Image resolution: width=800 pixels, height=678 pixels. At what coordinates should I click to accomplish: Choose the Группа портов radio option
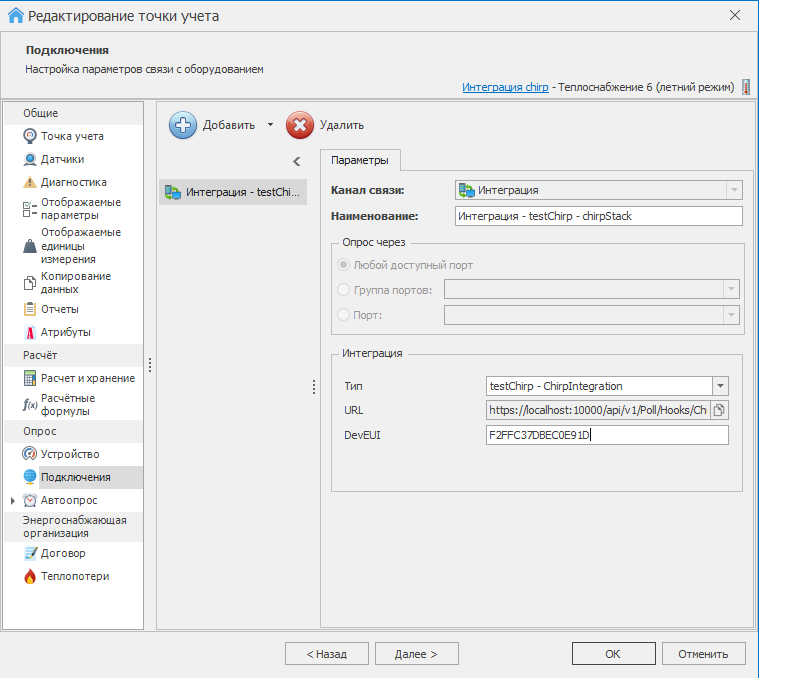coord(344,290)
